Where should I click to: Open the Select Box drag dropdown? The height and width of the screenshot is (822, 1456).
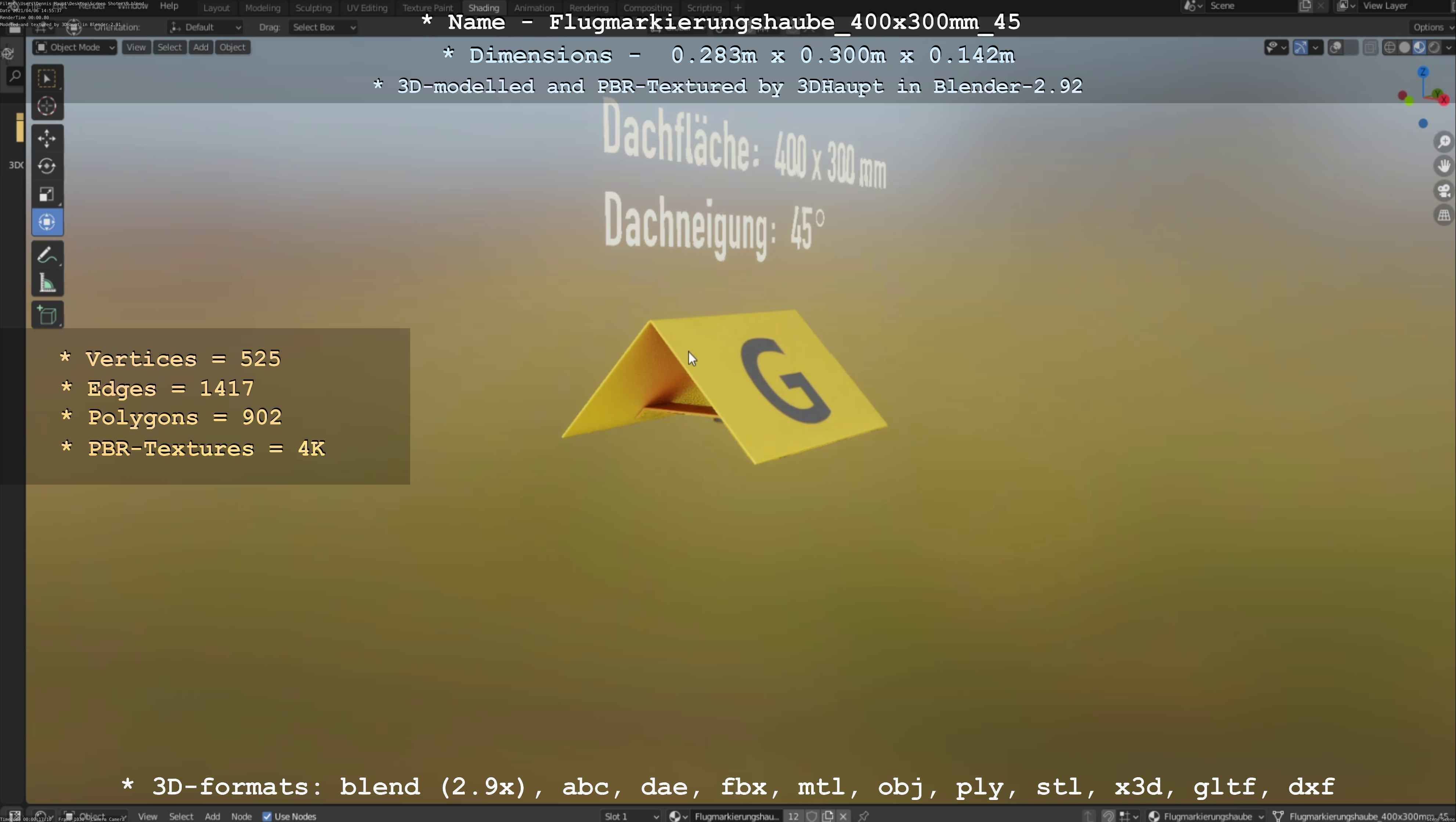click(323, 27)
